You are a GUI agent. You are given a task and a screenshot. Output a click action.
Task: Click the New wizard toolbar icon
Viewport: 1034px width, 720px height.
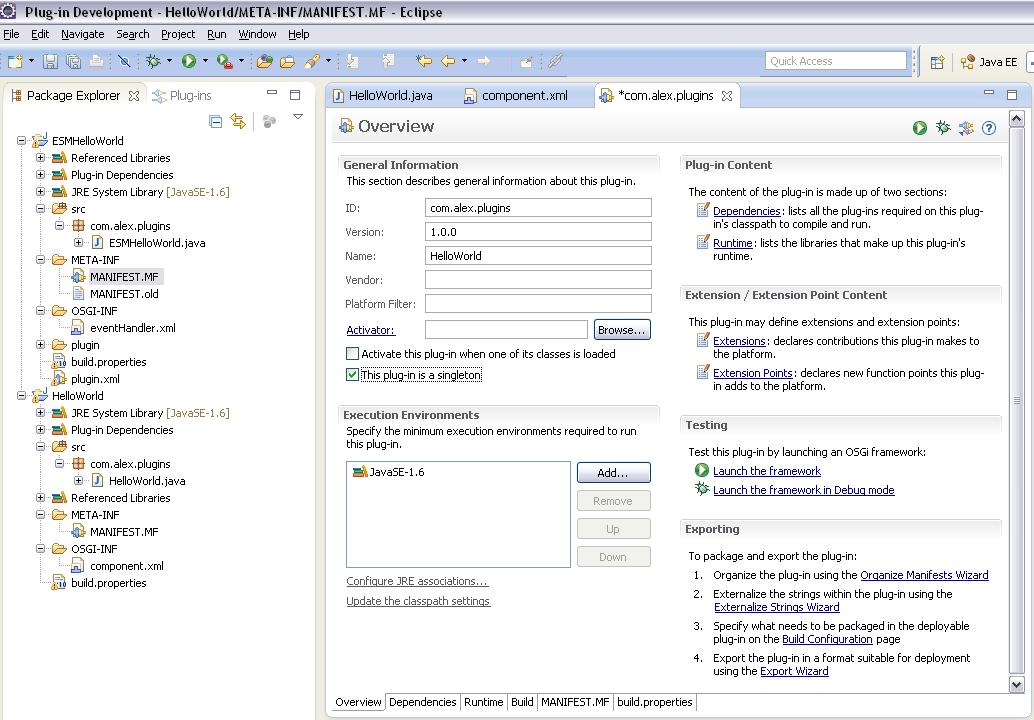tap(15, 61)
